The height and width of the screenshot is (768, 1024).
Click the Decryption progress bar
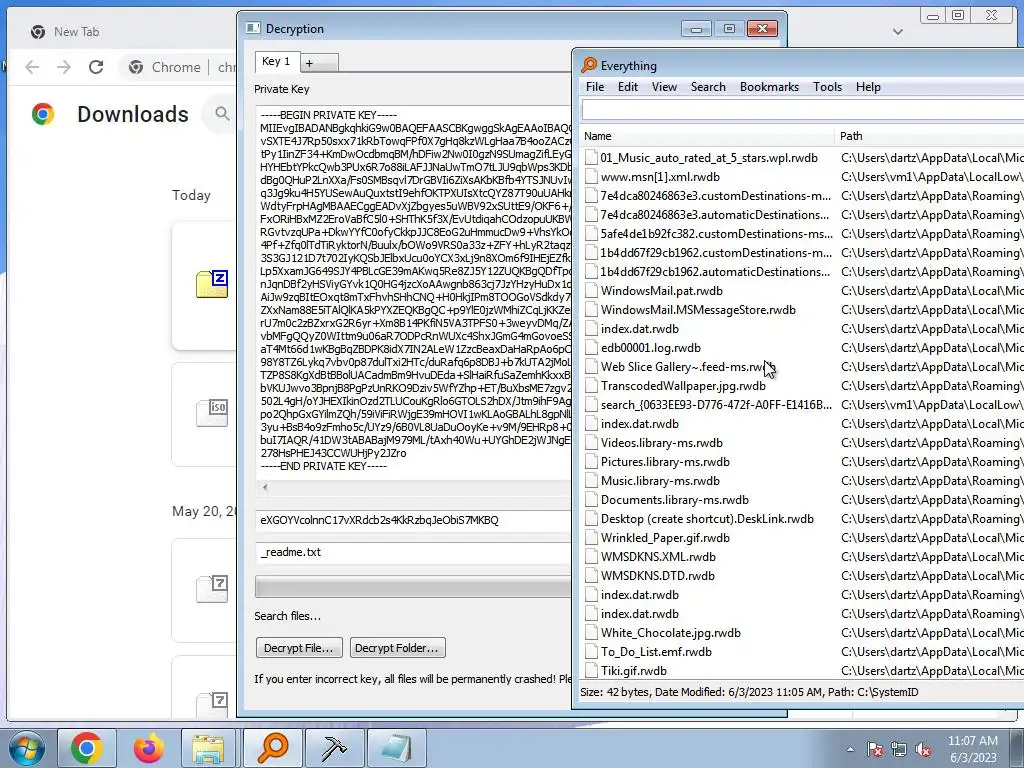(x=413, y=586)
